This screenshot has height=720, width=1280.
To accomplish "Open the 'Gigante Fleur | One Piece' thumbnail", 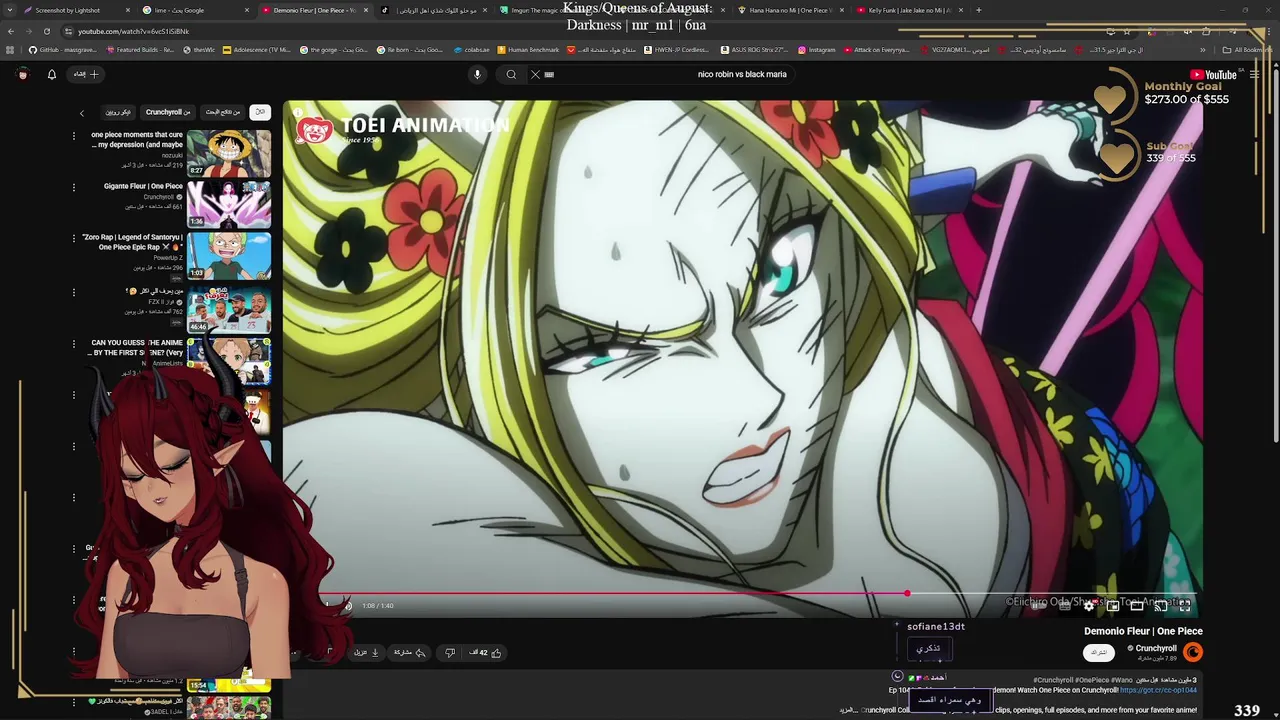I will [x=229, y=204].
